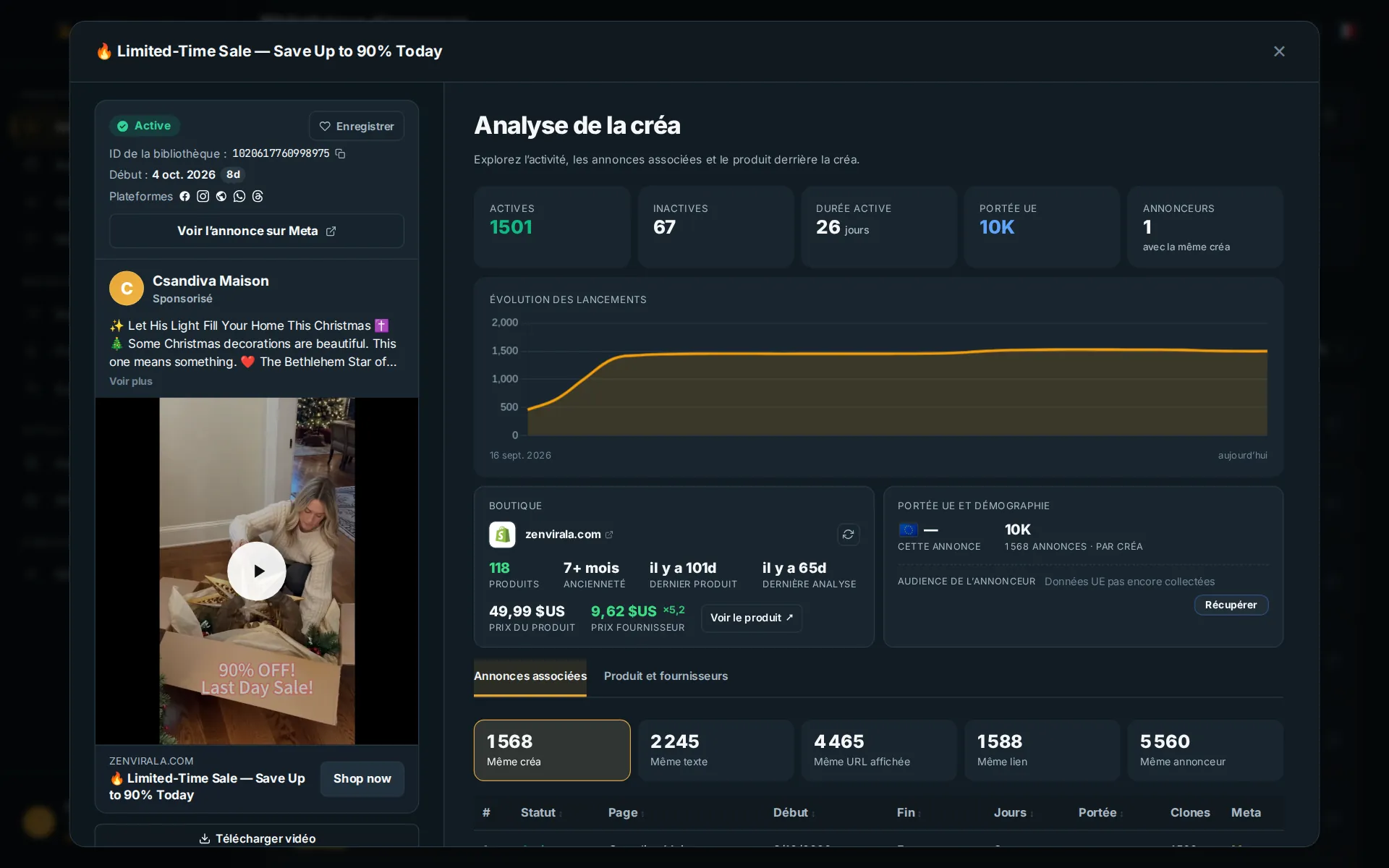Select the 1568 Même créa filter card

552,750
